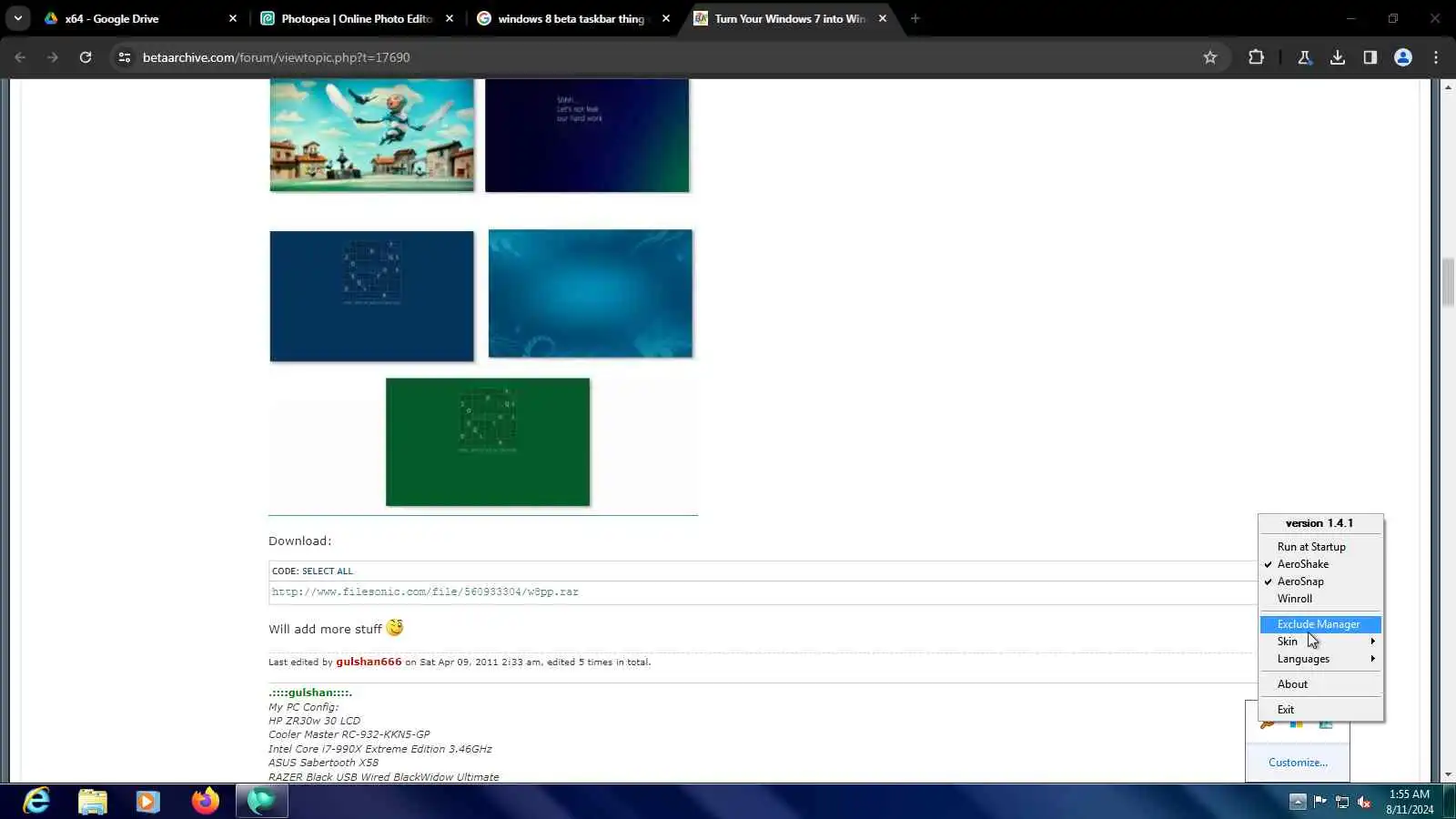1456x819 pixels.
Task: Close the windows 8 beta search tab
Action: tap(666, 18)
